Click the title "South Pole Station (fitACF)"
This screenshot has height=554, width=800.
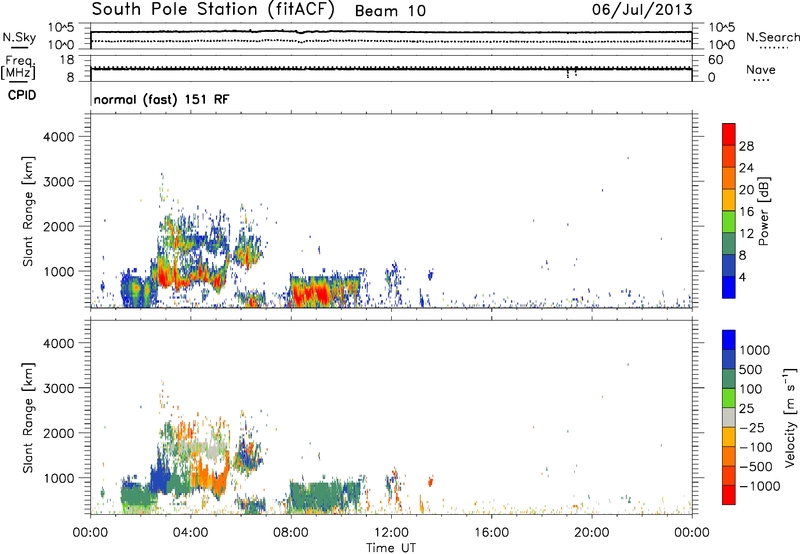point(213,10)
